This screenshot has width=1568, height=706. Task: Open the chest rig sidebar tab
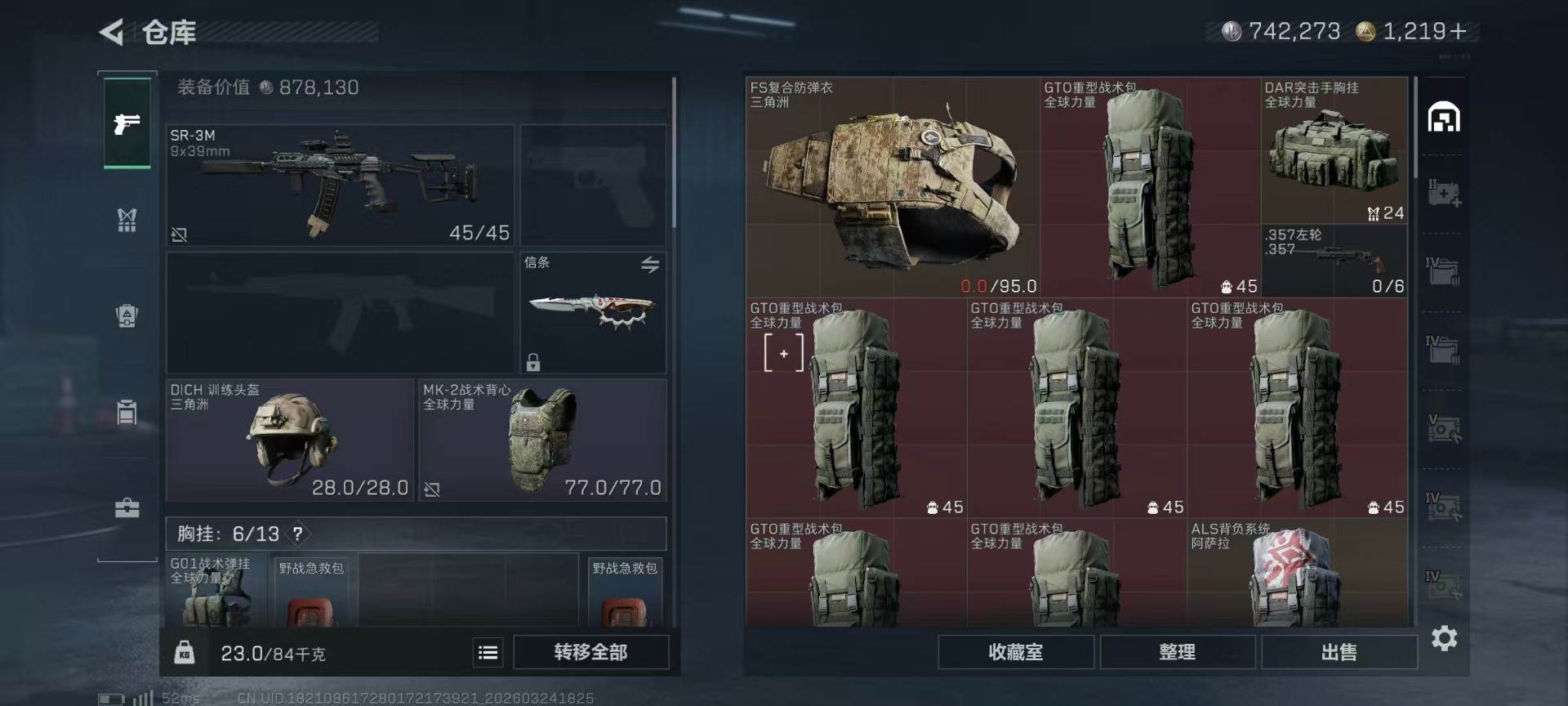pyautogui.click(x=127, y=219)
